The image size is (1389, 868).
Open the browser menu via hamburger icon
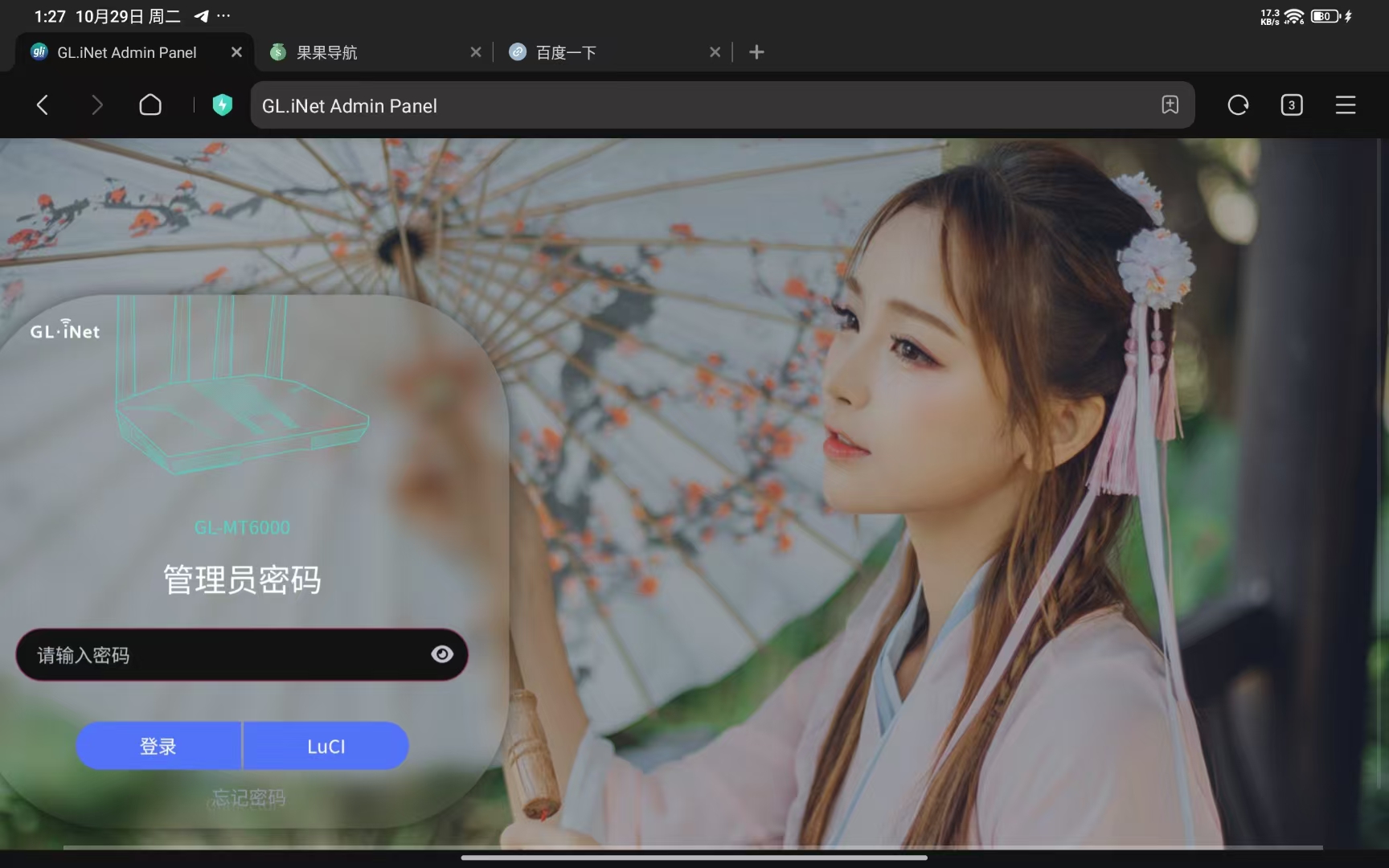tap(1346, 104)
